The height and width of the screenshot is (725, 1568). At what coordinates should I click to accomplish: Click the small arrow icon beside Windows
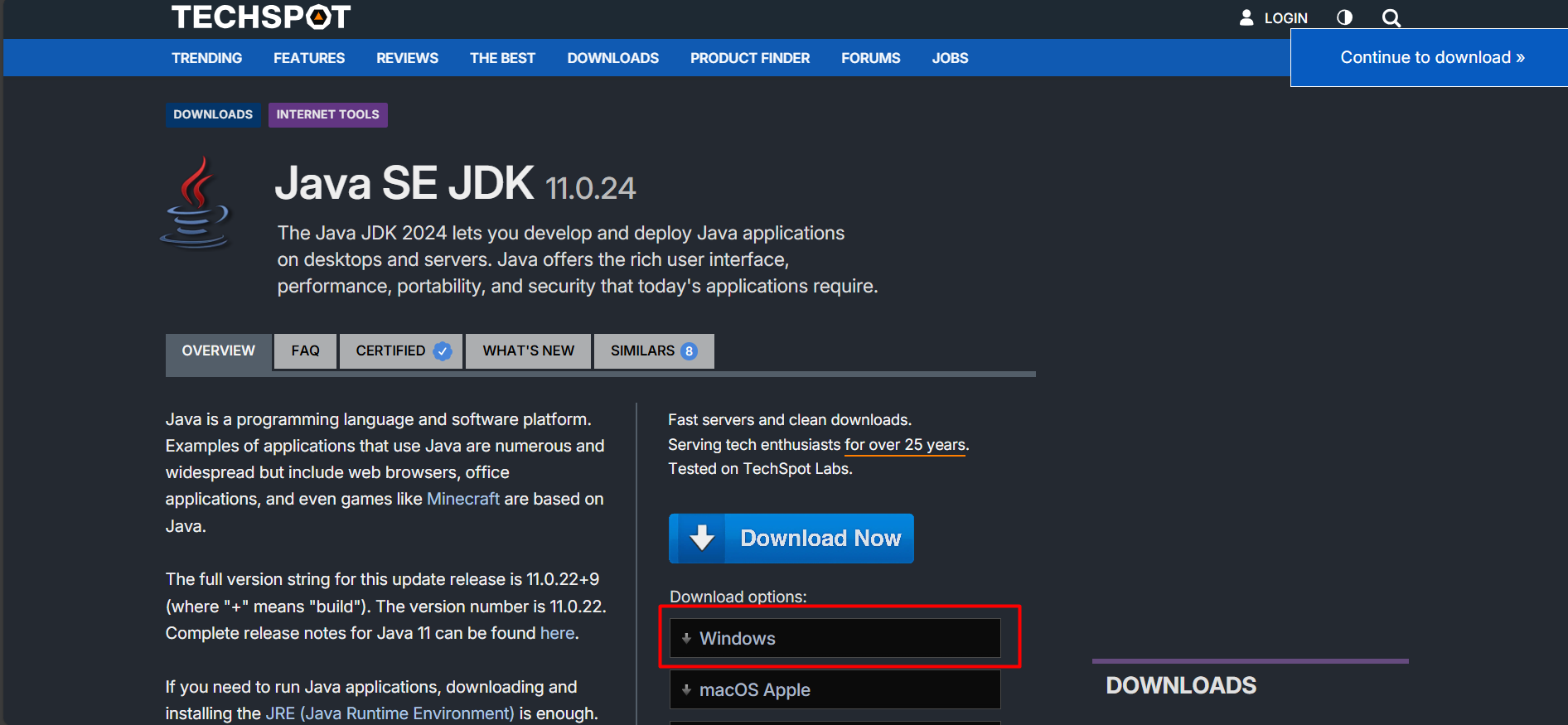tap(686, 638)
